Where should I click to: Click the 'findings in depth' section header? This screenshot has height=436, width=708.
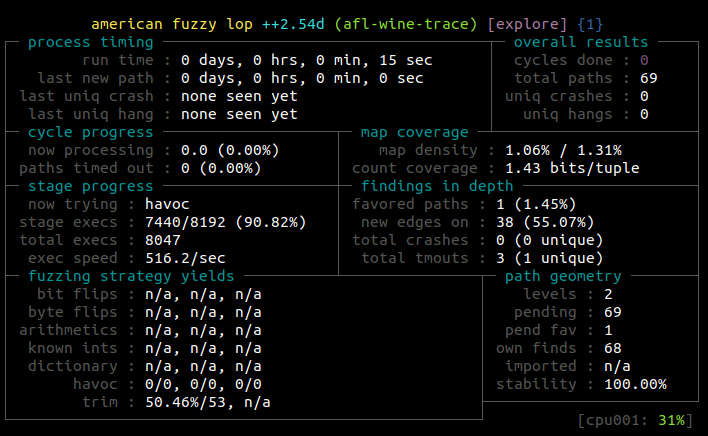(437, 186)
